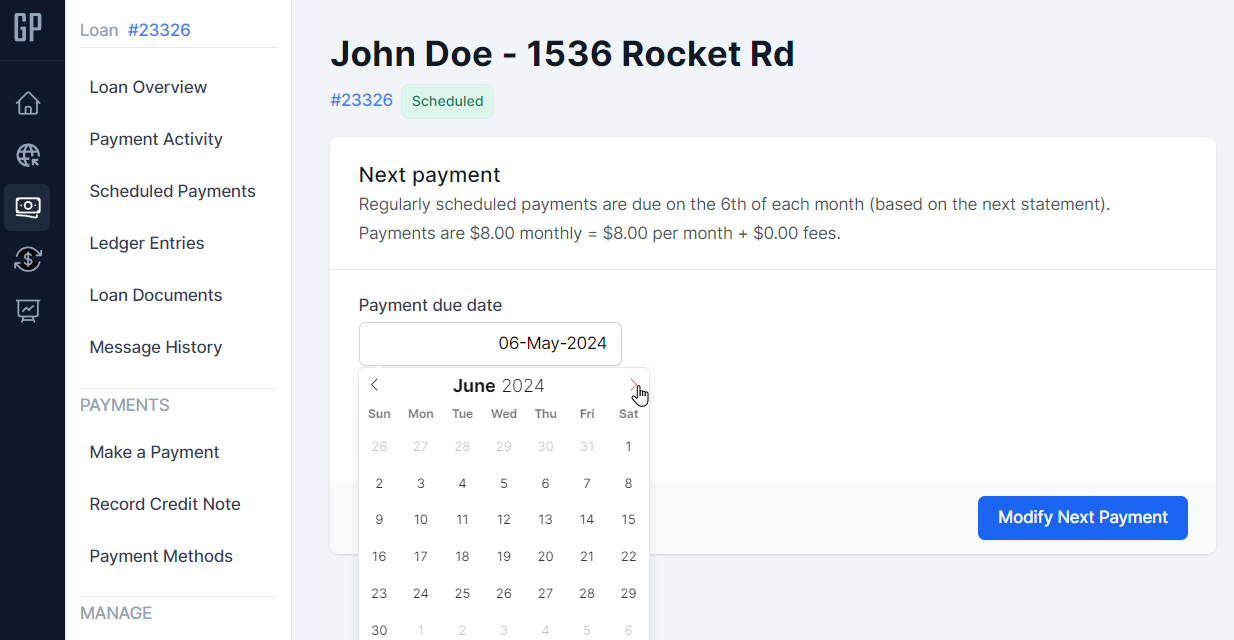Open the recurring dollar cycle icon
This screenshot has height=640, width=1234.
[x=28, y=259]
